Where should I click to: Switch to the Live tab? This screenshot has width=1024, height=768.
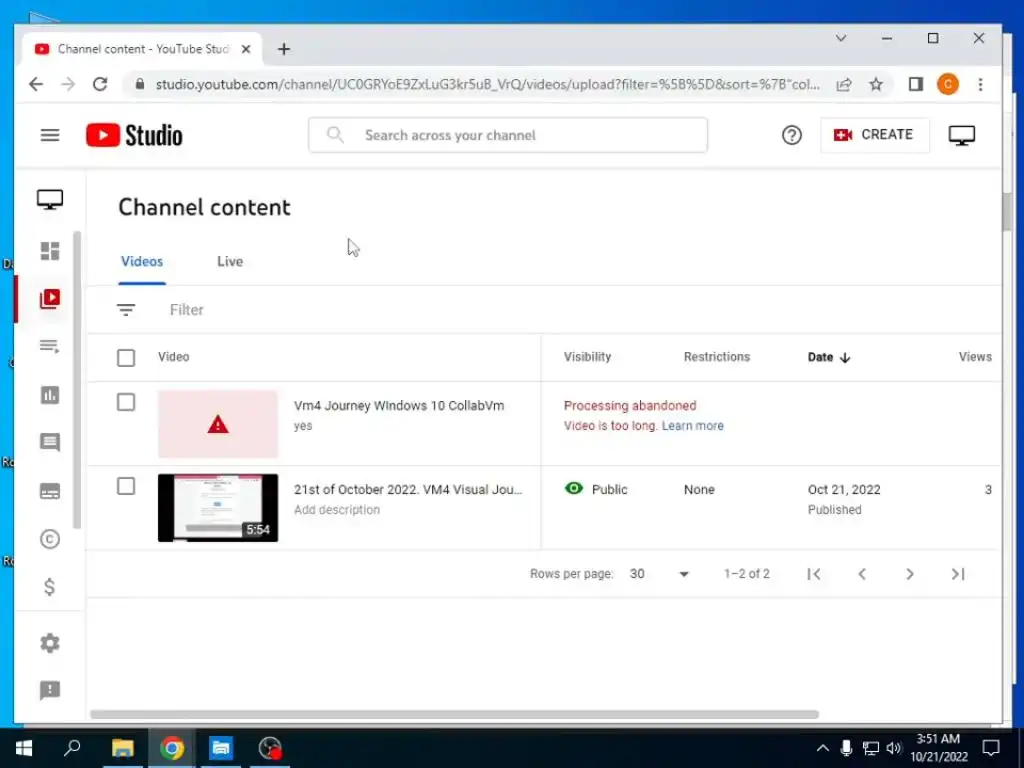(x=230, y=261)
